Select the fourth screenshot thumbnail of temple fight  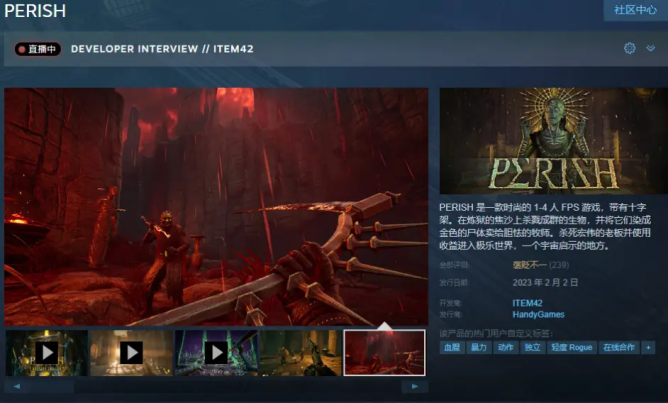(301, 353)
